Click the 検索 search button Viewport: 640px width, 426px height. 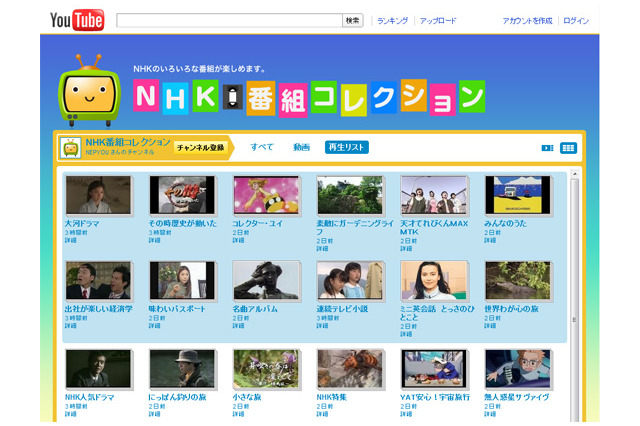point(352,20)
